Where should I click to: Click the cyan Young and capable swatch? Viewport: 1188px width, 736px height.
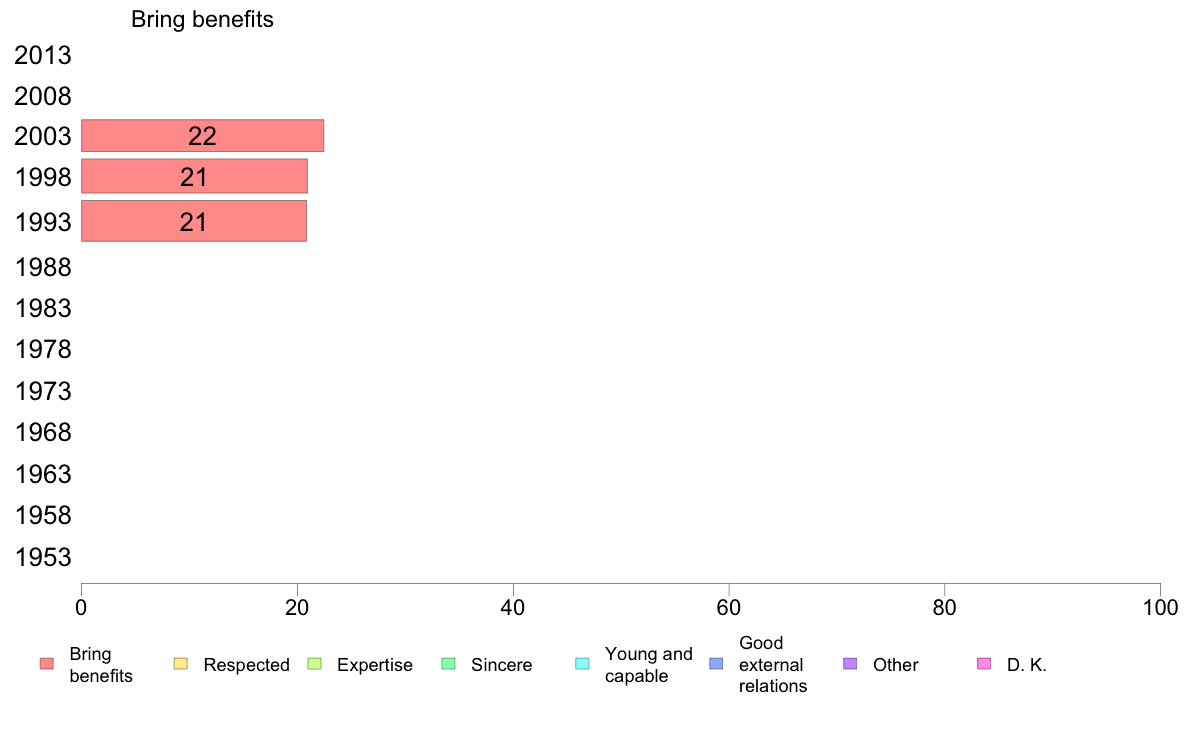tap(583, 664)
